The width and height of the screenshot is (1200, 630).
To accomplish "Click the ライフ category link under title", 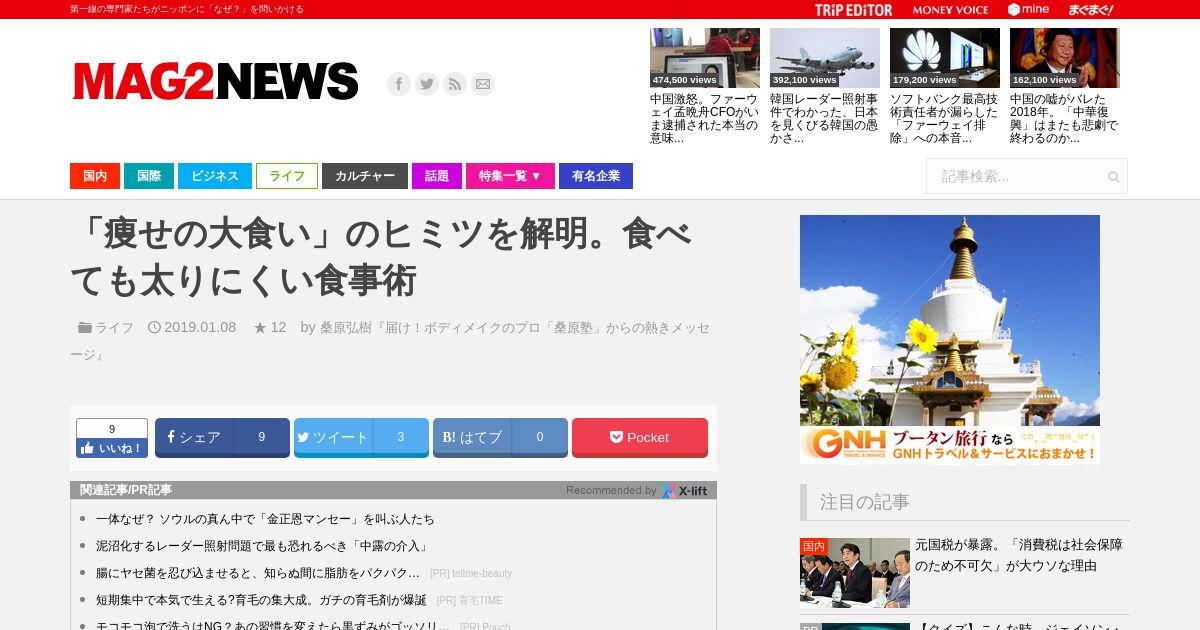I will (x=114, y=327).
